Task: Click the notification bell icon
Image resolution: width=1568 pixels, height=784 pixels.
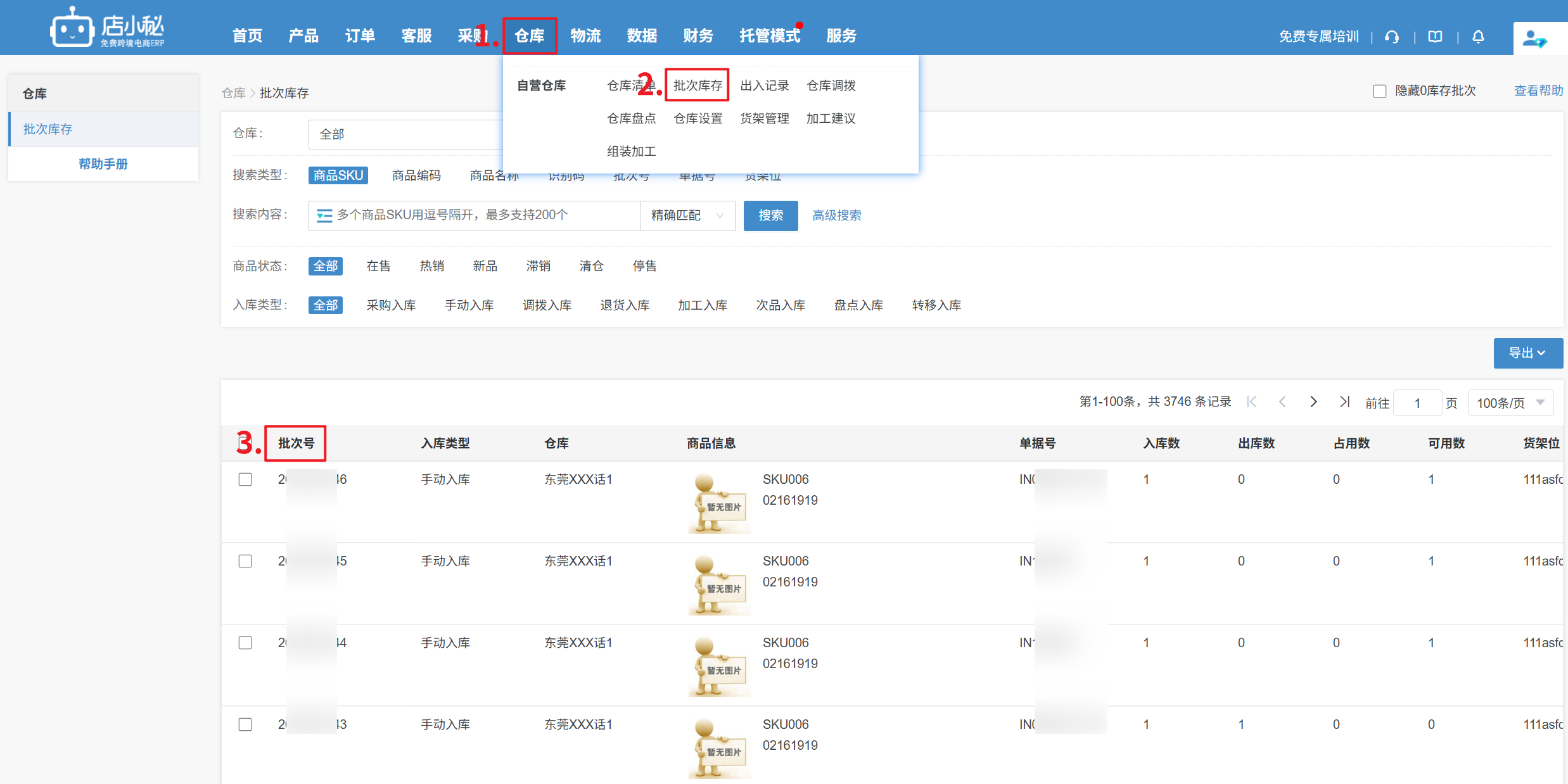Action: (1478, 37)
